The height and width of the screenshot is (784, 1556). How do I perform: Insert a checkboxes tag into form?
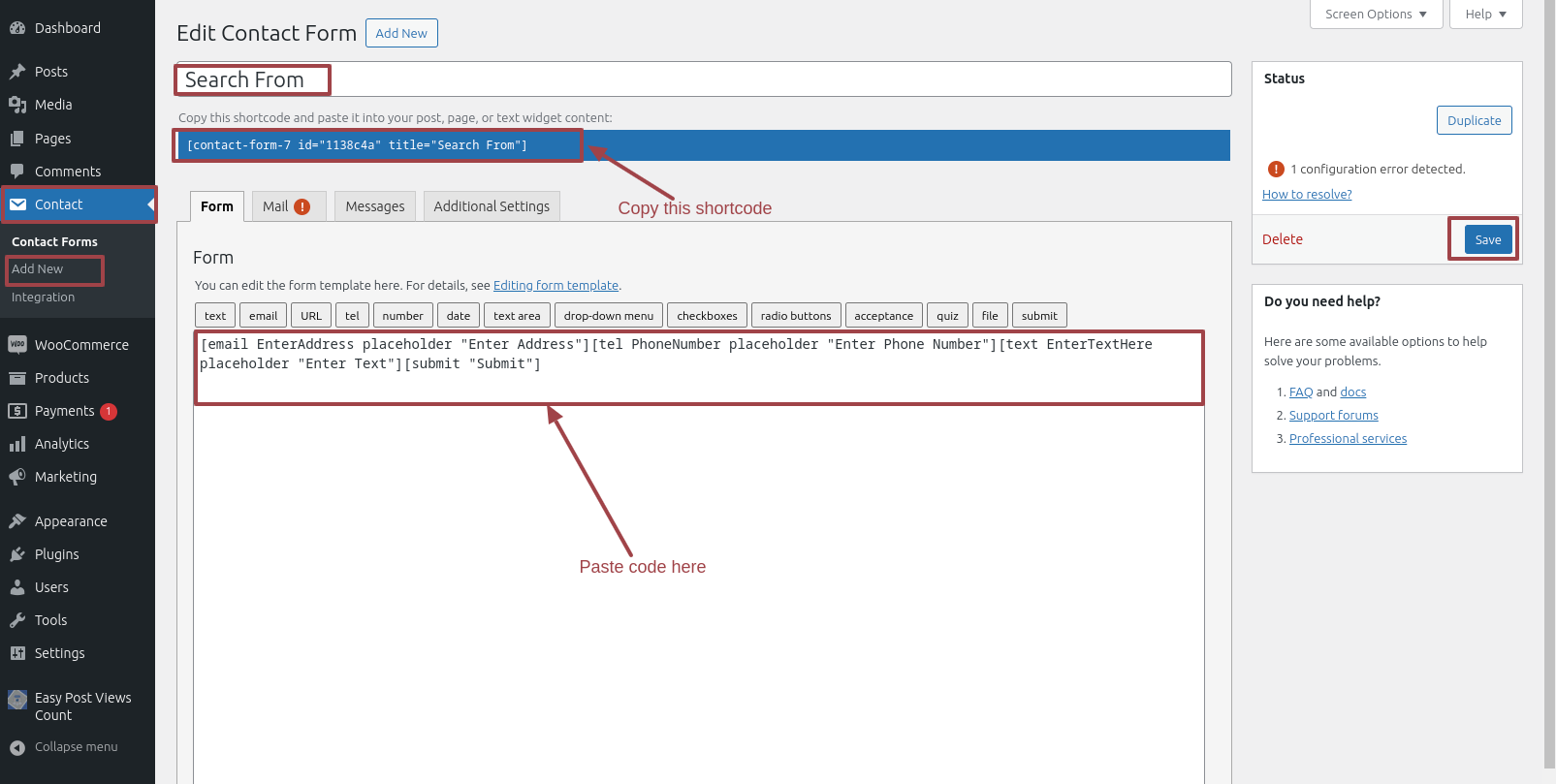707,316
